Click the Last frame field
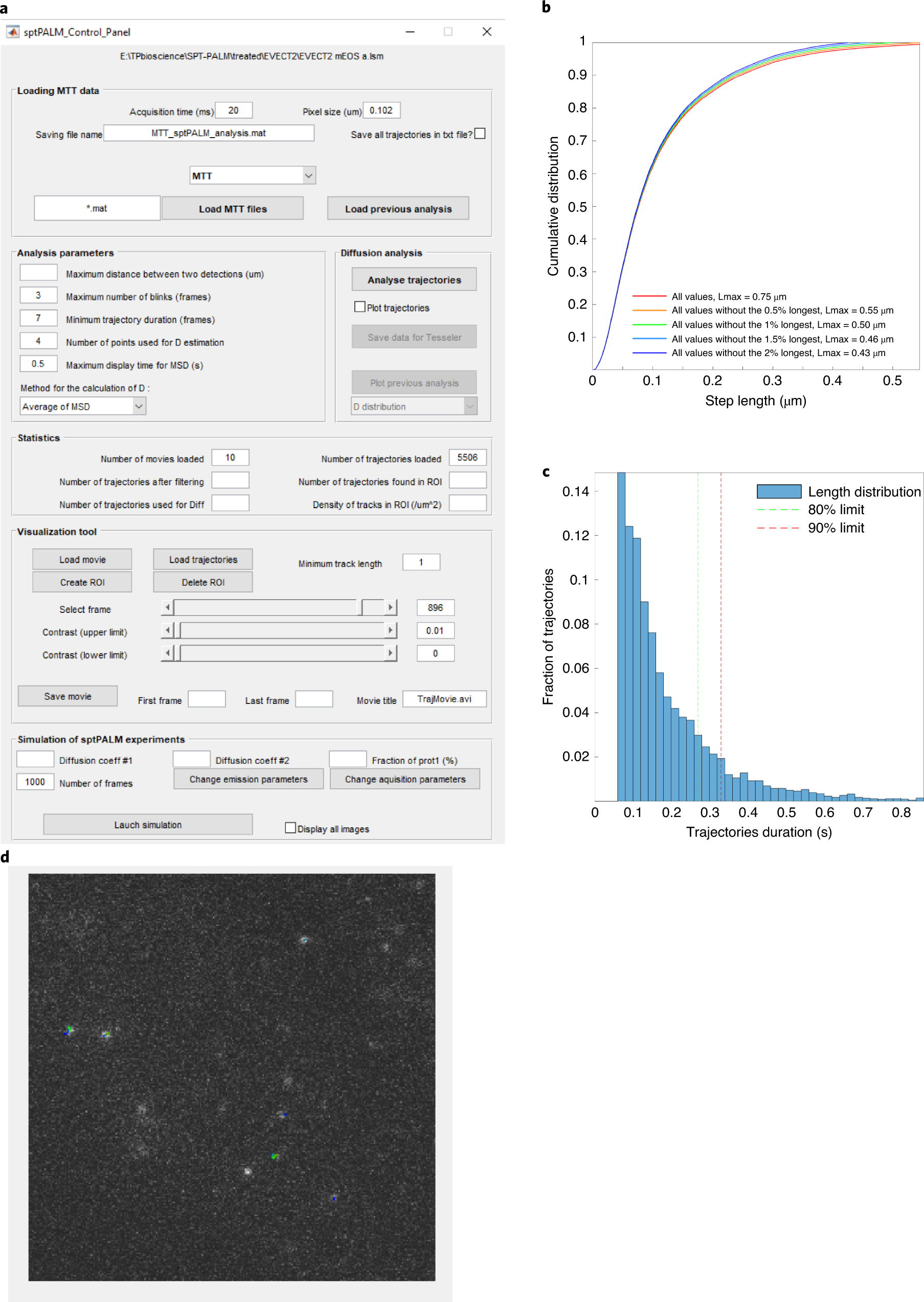 314,699
